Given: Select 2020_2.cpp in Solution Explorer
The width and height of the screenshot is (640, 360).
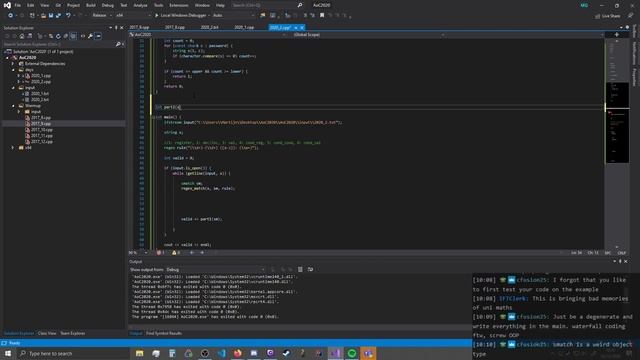Looking at the screenshot, I should coord(41,82).
